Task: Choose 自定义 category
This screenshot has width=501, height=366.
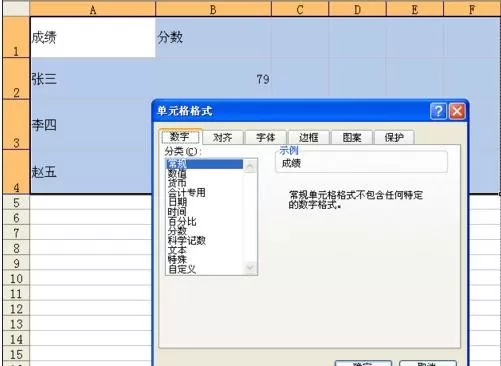Action: coord(205,269)
